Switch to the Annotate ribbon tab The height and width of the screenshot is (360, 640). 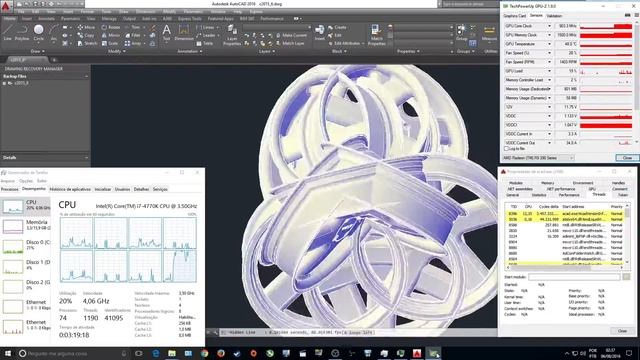47,19
